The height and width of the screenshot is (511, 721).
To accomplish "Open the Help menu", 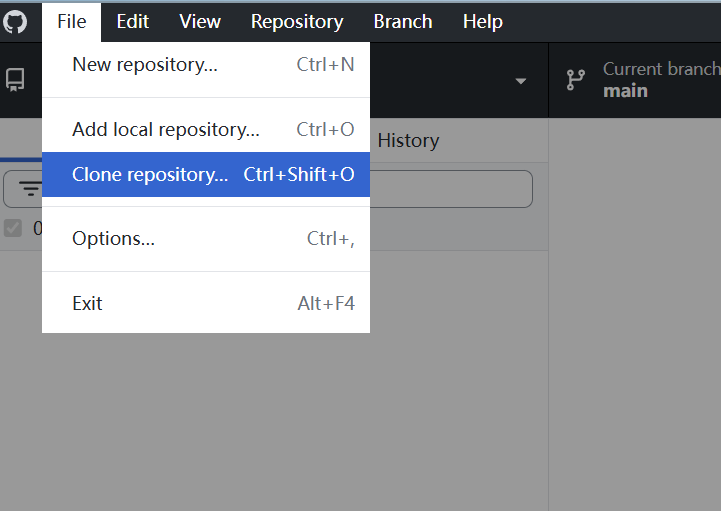I will coord(482,21).
